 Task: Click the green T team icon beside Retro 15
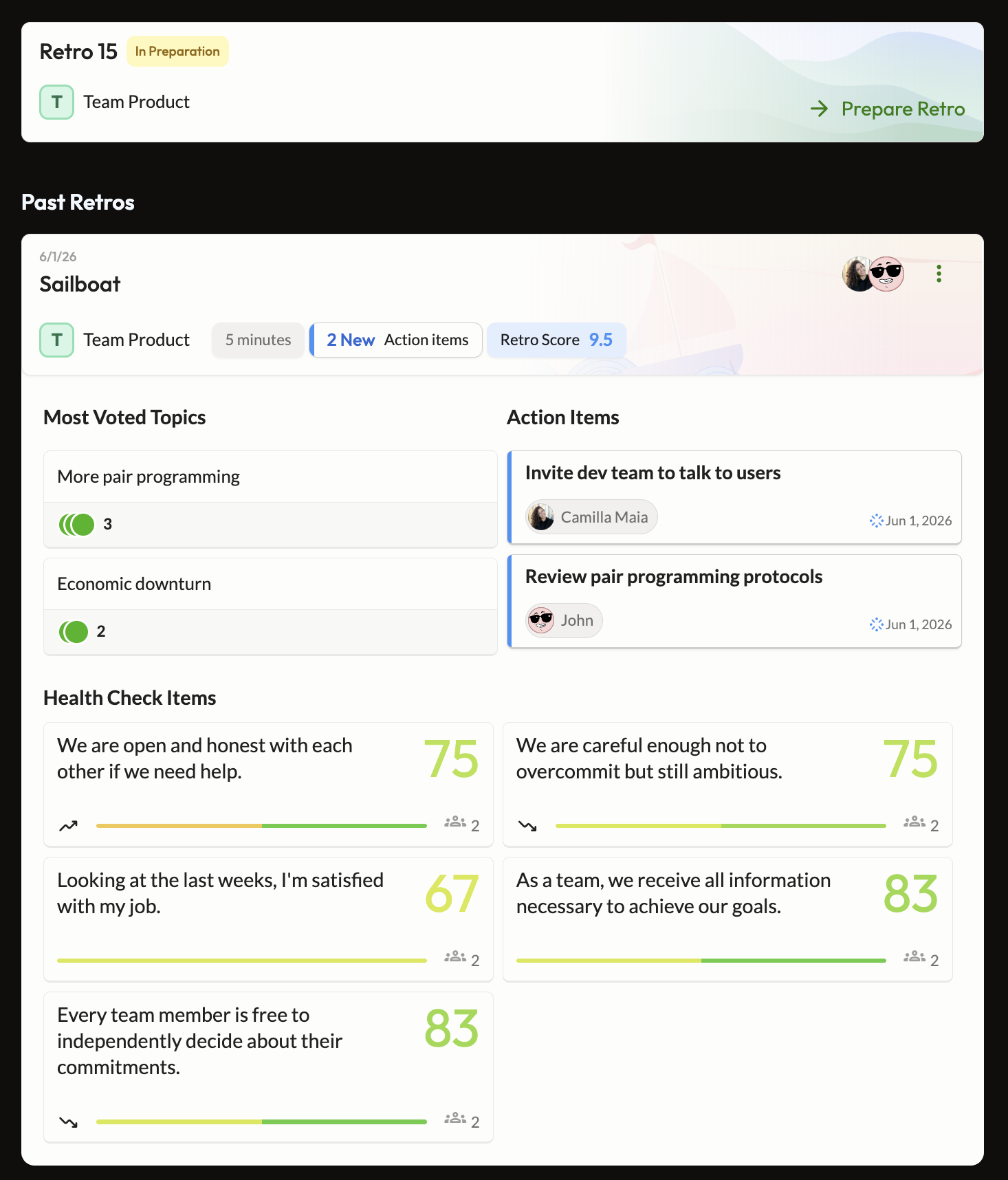coord(56,102)
